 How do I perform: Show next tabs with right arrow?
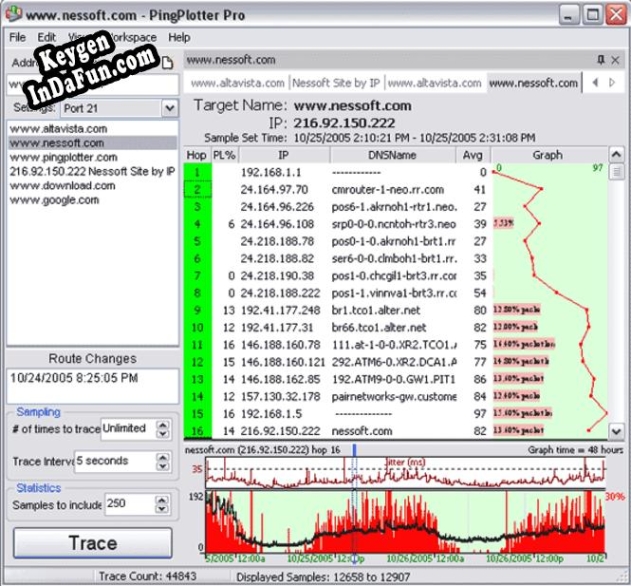point(612,83)
